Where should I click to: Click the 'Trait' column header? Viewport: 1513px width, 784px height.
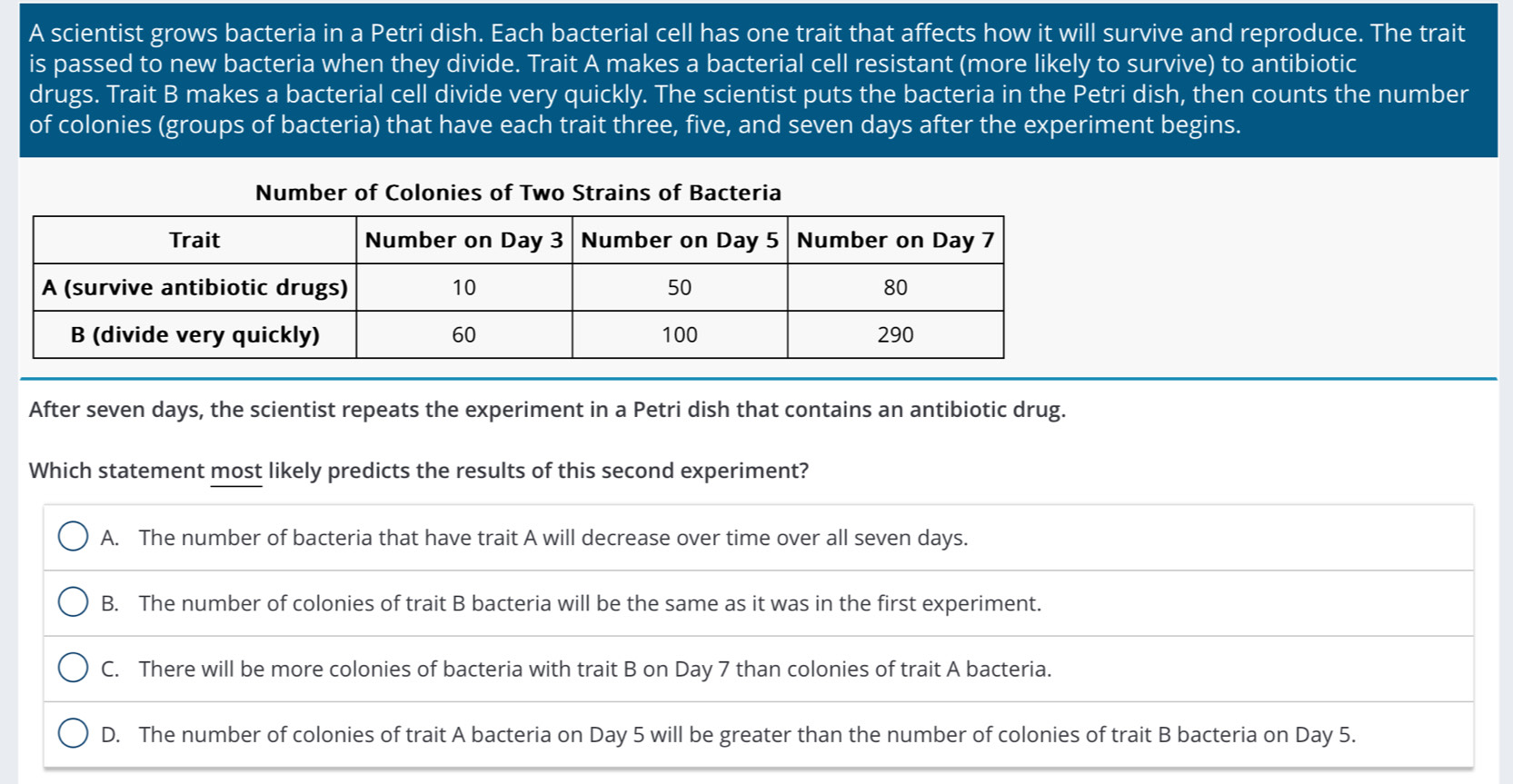click(194, 240)
